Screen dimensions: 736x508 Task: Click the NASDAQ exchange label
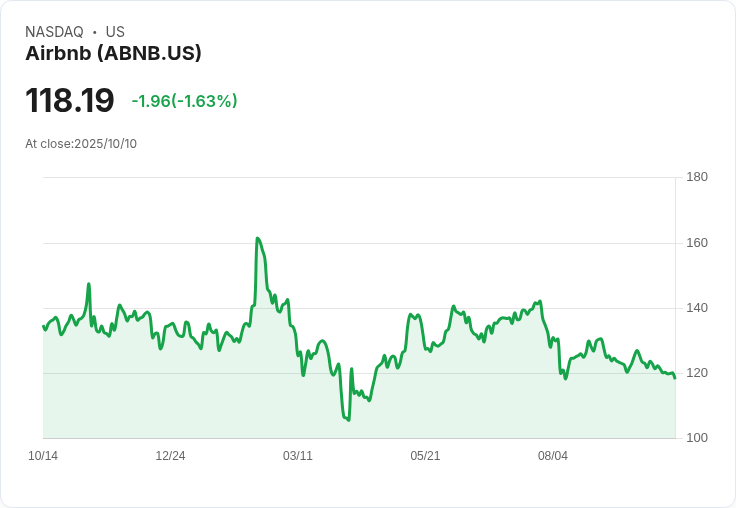[x=54, y=31]
